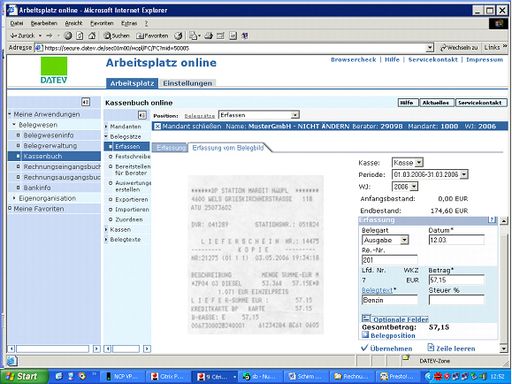Switch to the Einstellungen tab

[187, 83]
